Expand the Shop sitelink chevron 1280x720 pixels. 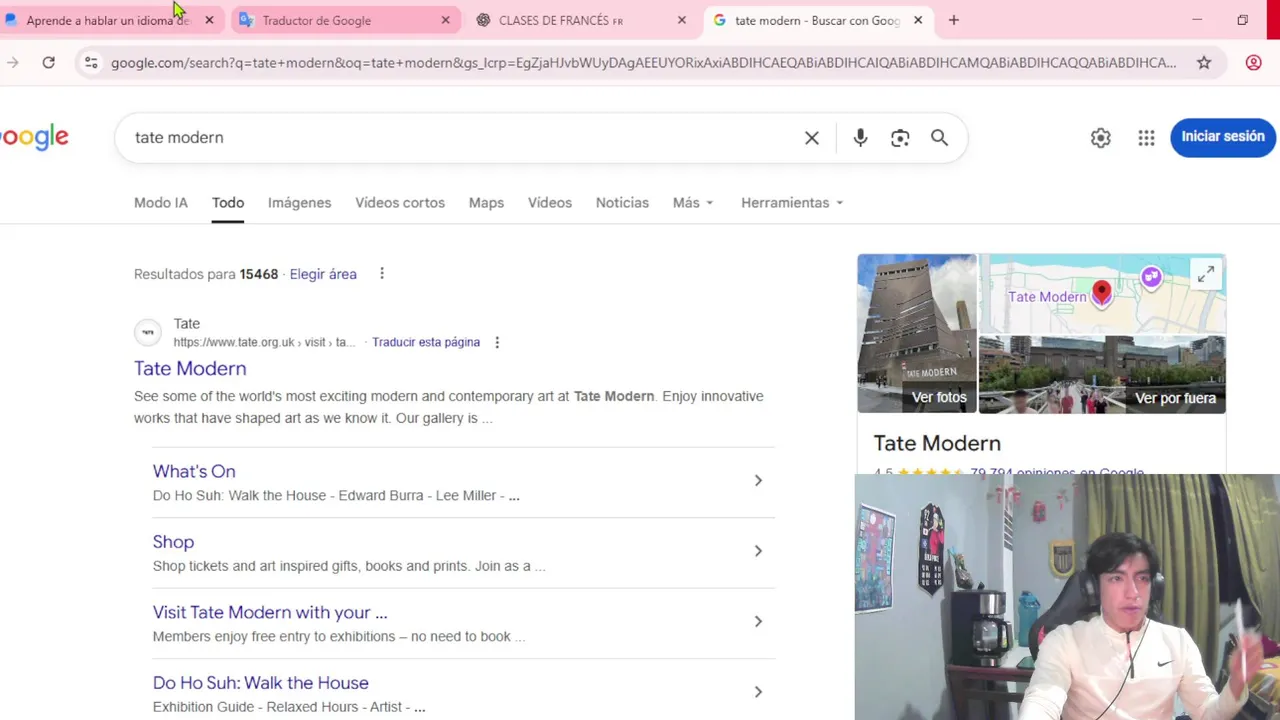tap(758, 551)
